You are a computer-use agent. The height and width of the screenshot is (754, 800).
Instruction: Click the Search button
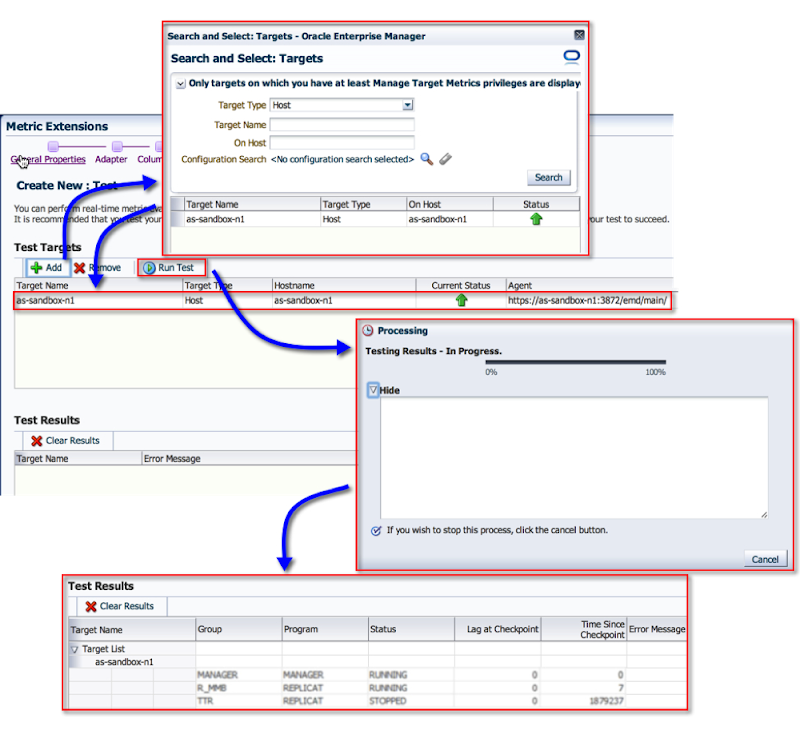(x=548, y=178)
